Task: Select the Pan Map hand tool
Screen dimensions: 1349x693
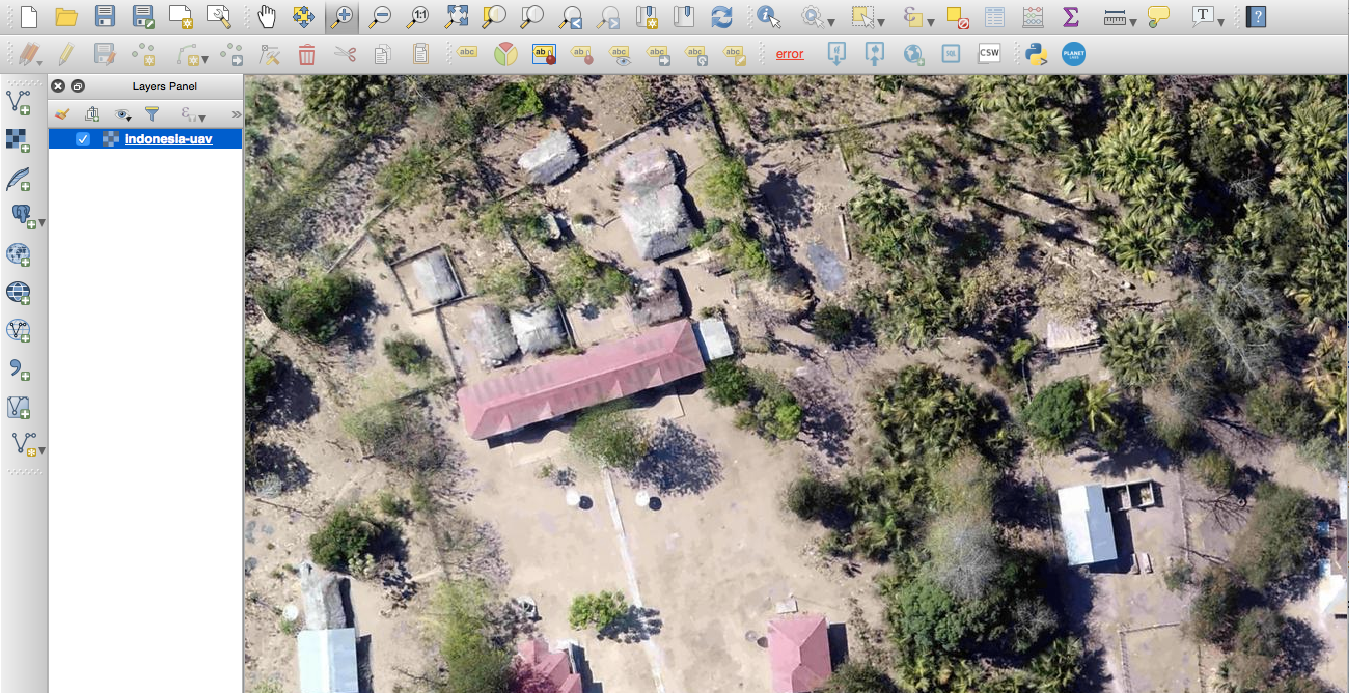Action: pyautogui.click(x=267, y=17)
